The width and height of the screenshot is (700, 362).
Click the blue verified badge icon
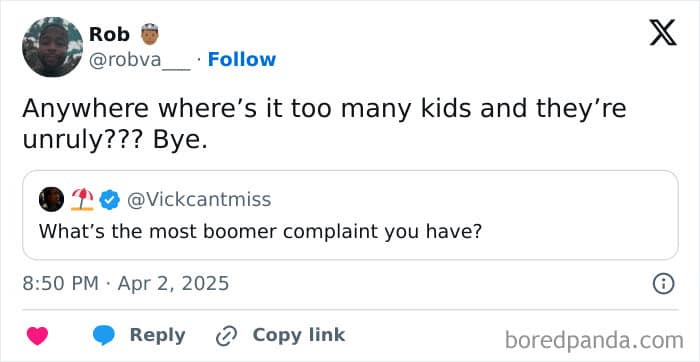click(109, 200)
